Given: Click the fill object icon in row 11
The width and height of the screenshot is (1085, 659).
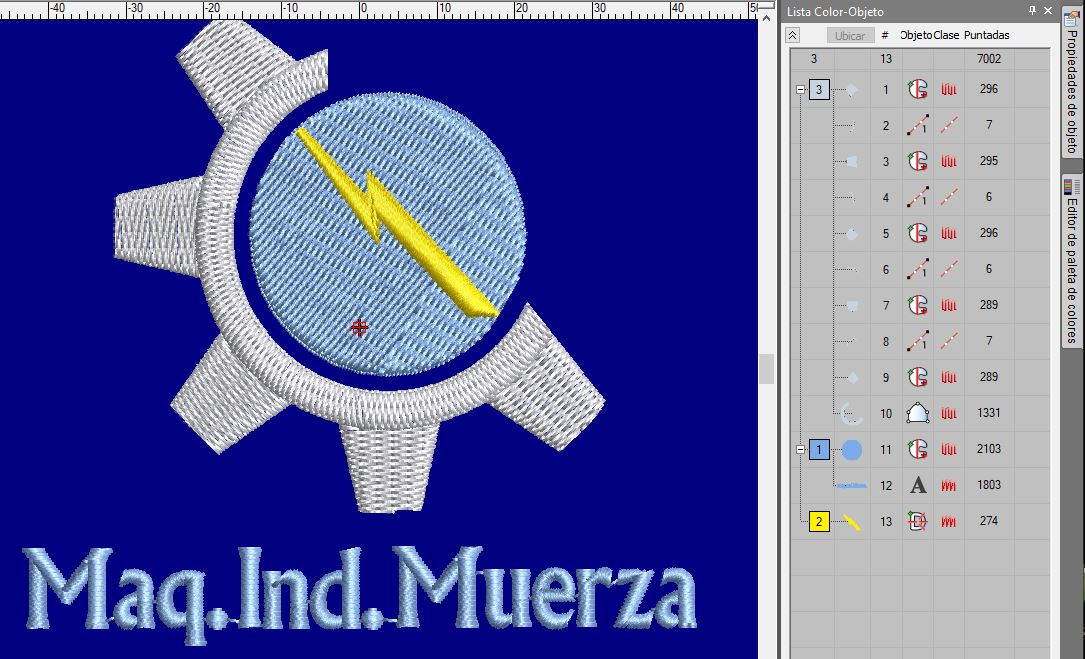Looking at the screenshot, I should tap(918, 449).
